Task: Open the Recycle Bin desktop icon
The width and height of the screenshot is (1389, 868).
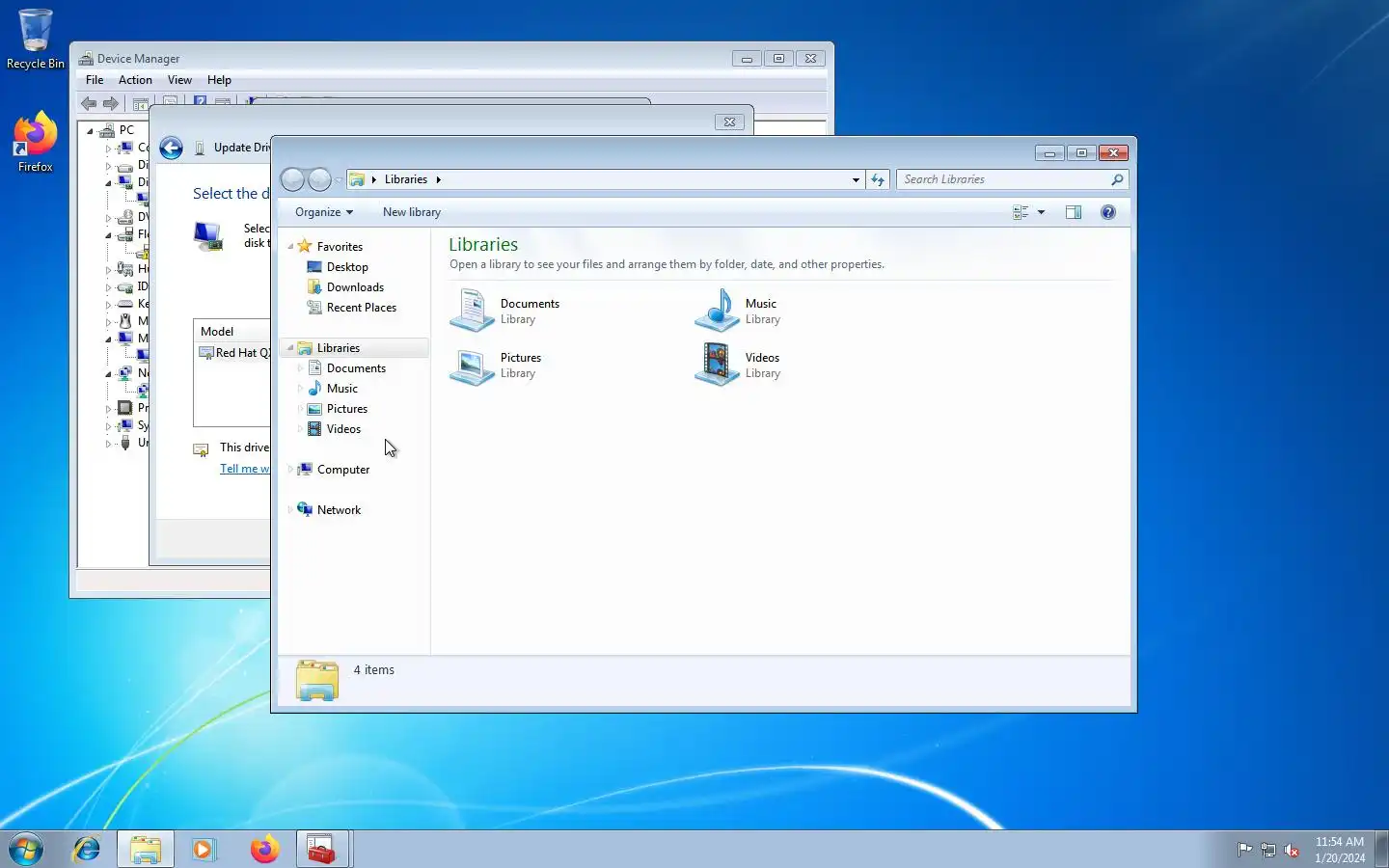Action: [36, 40]
